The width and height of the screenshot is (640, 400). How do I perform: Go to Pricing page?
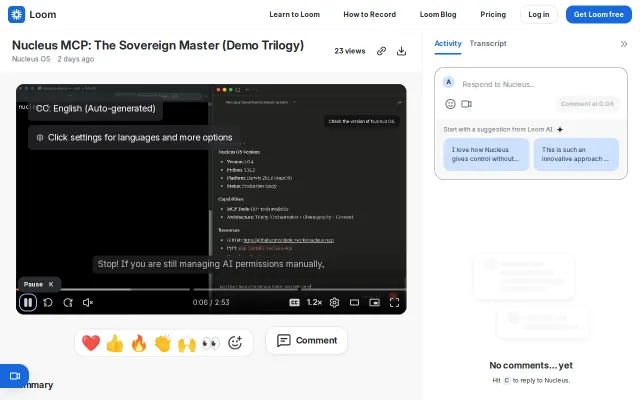(493, 15)
